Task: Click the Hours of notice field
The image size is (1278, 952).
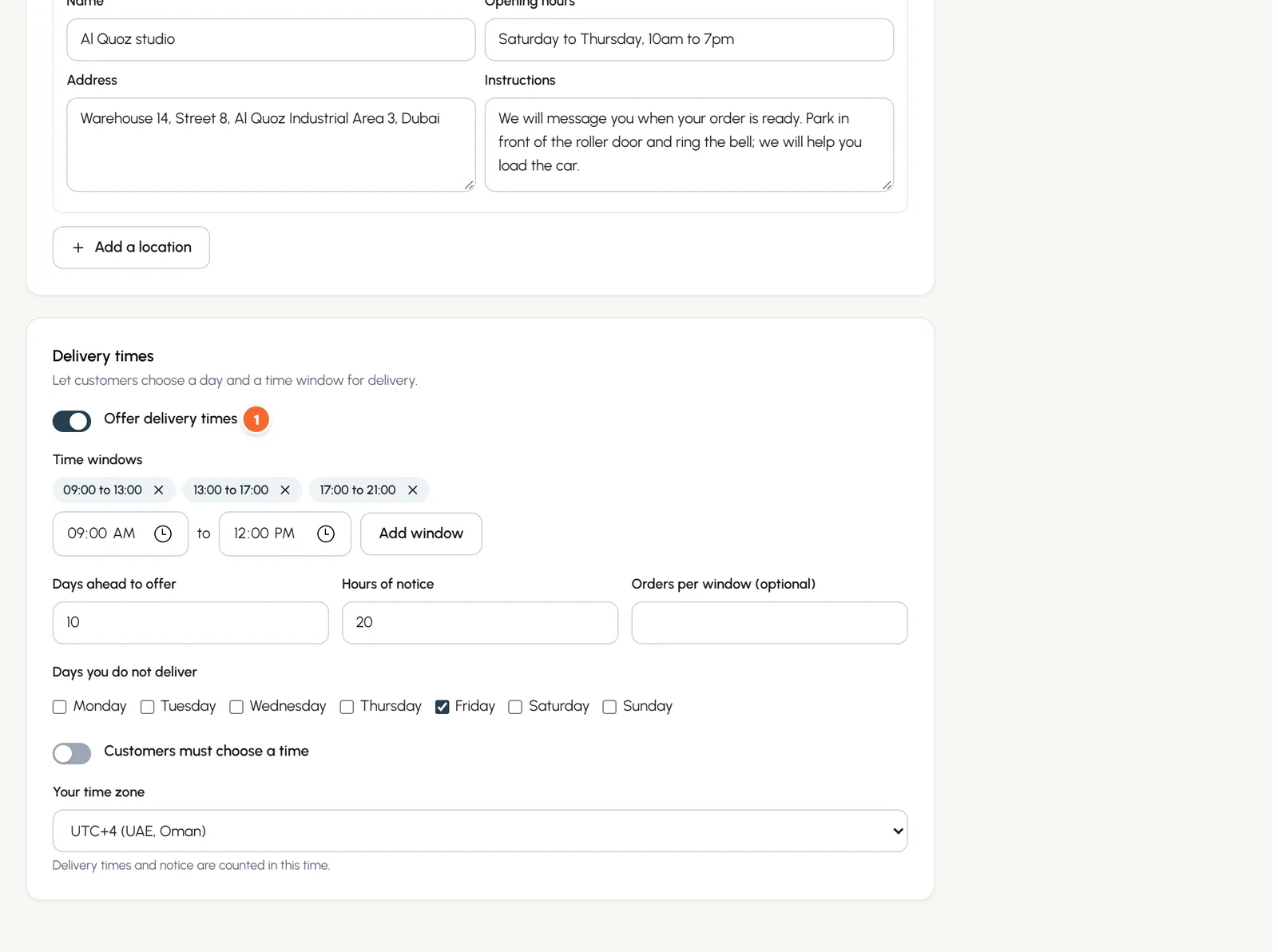Action: [480, 623]
